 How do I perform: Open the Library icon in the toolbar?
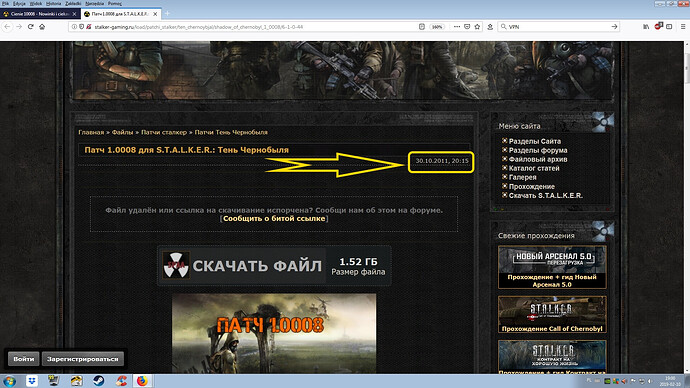point(646,27)
